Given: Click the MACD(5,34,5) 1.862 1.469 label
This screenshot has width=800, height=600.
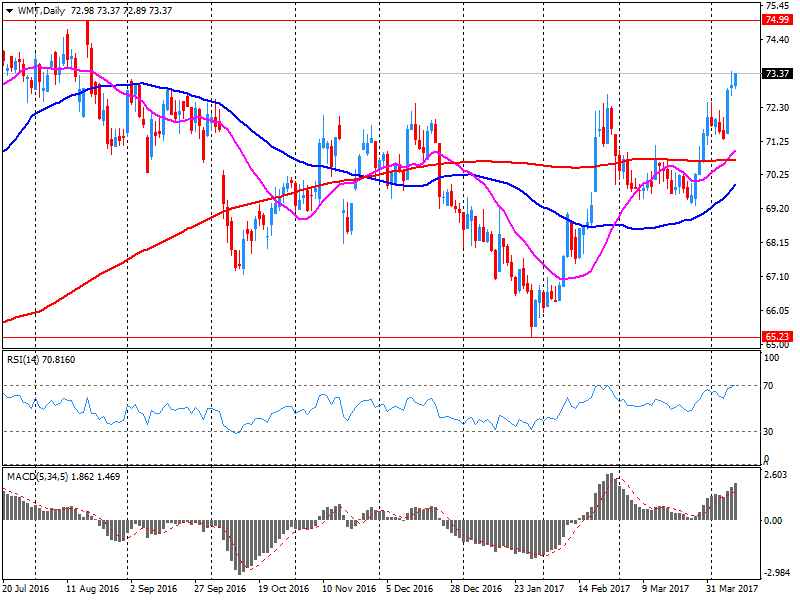Looking at the screenshot, I should [x=64, y=477].
